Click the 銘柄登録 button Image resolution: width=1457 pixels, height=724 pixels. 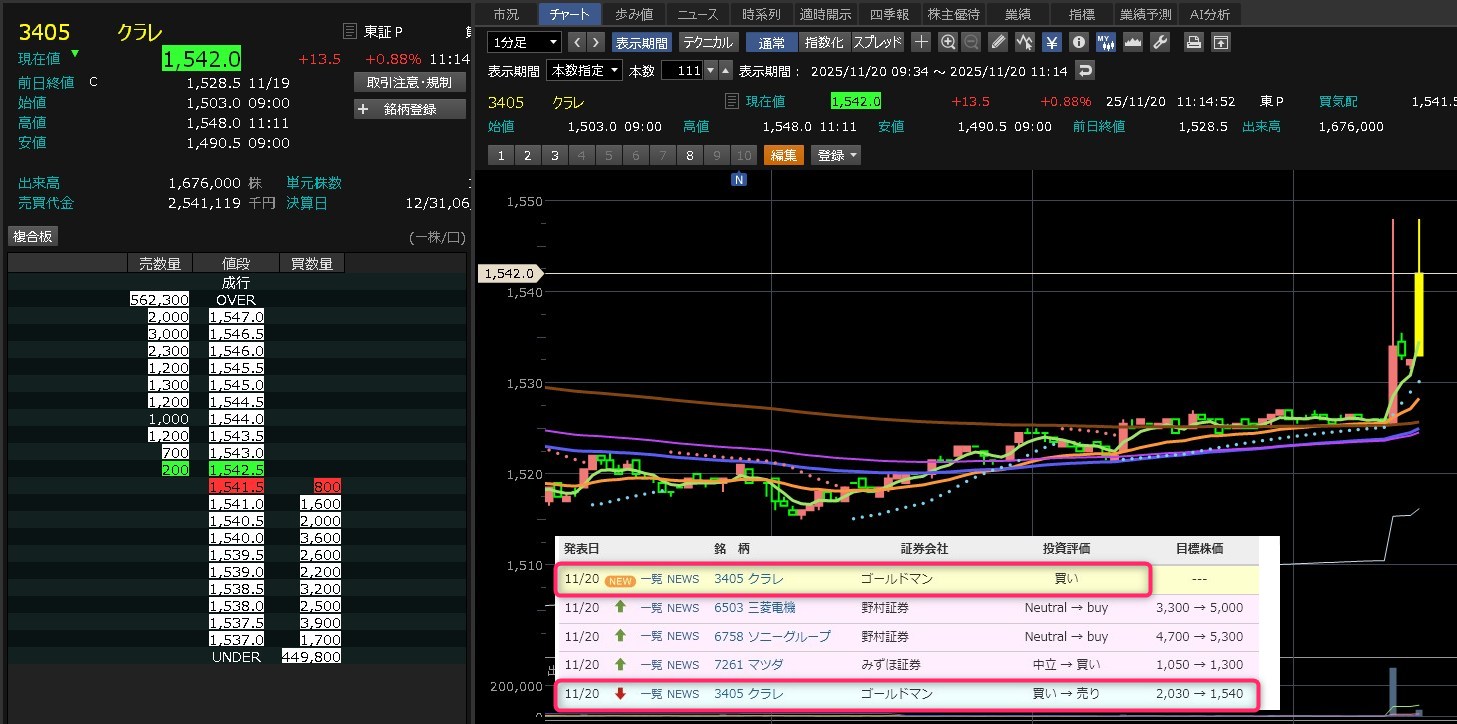coord(410,109)
